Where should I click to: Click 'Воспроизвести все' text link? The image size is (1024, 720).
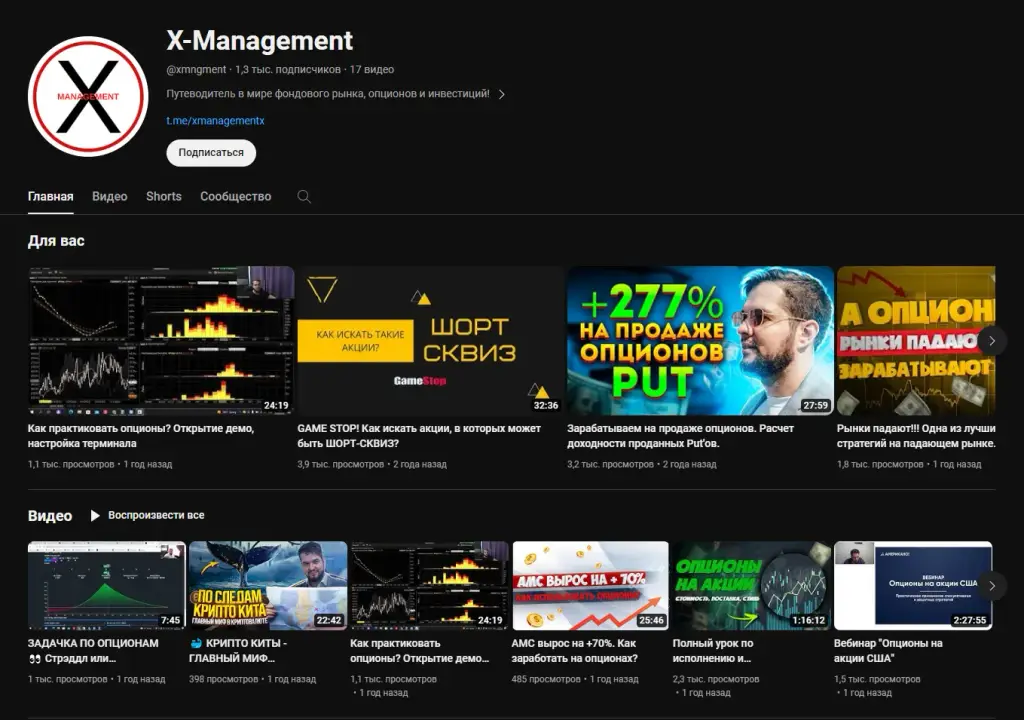click(156, 515)
